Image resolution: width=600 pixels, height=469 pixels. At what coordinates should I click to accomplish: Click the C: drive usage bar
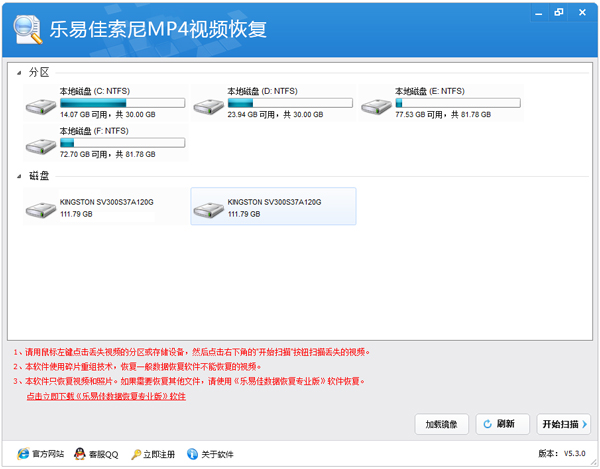point(122,102)
